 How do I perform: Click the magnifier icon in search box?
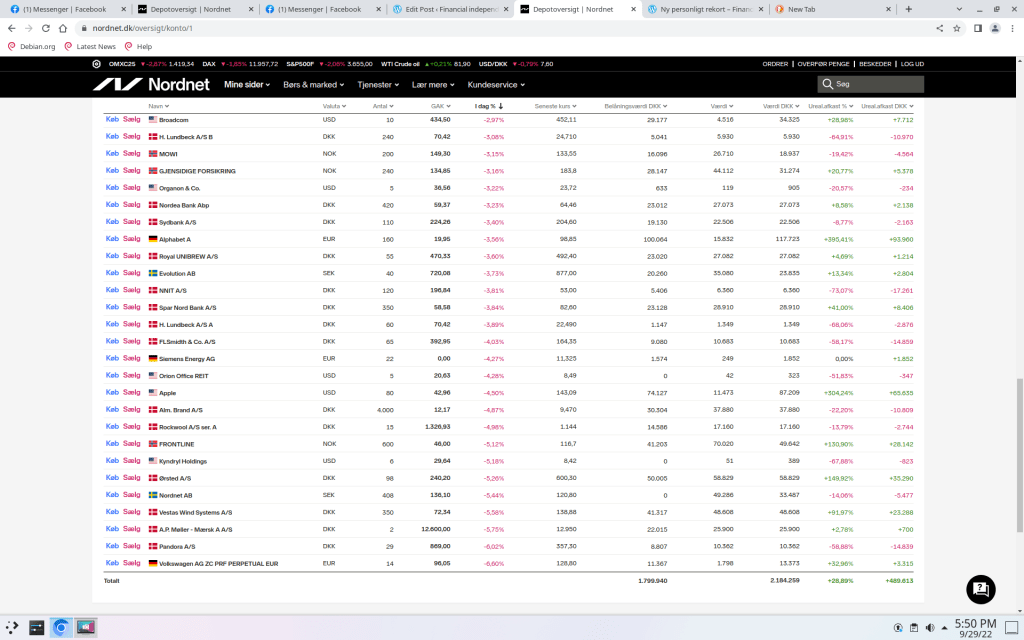click(828, 85)
